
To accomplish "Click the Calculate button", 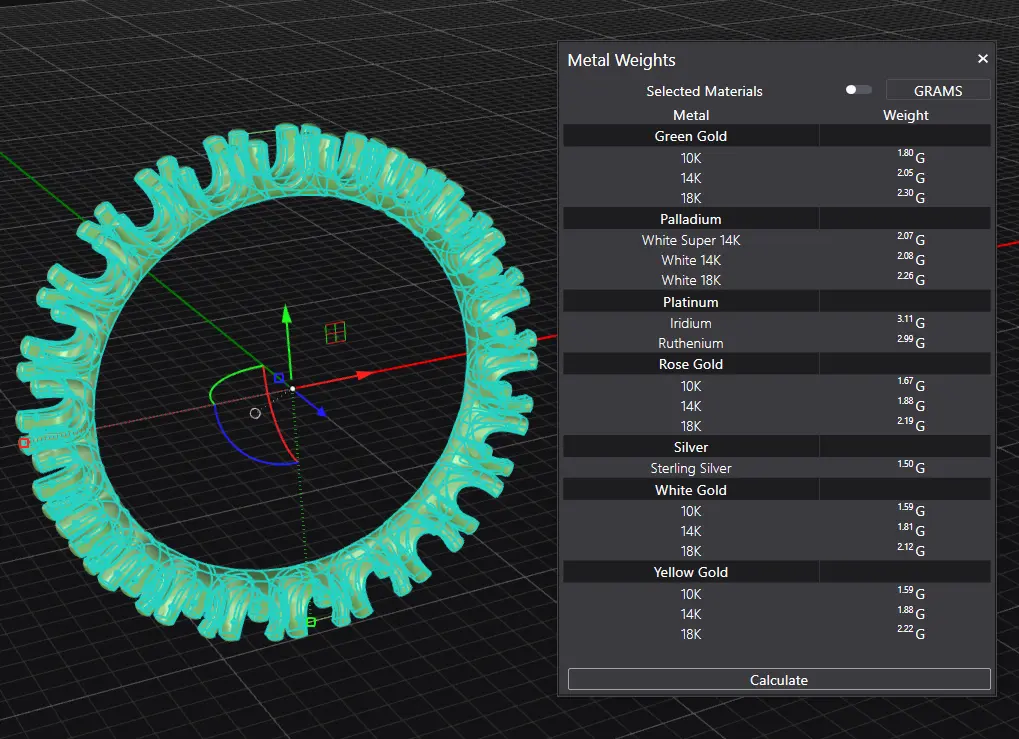I will (779, 680).
